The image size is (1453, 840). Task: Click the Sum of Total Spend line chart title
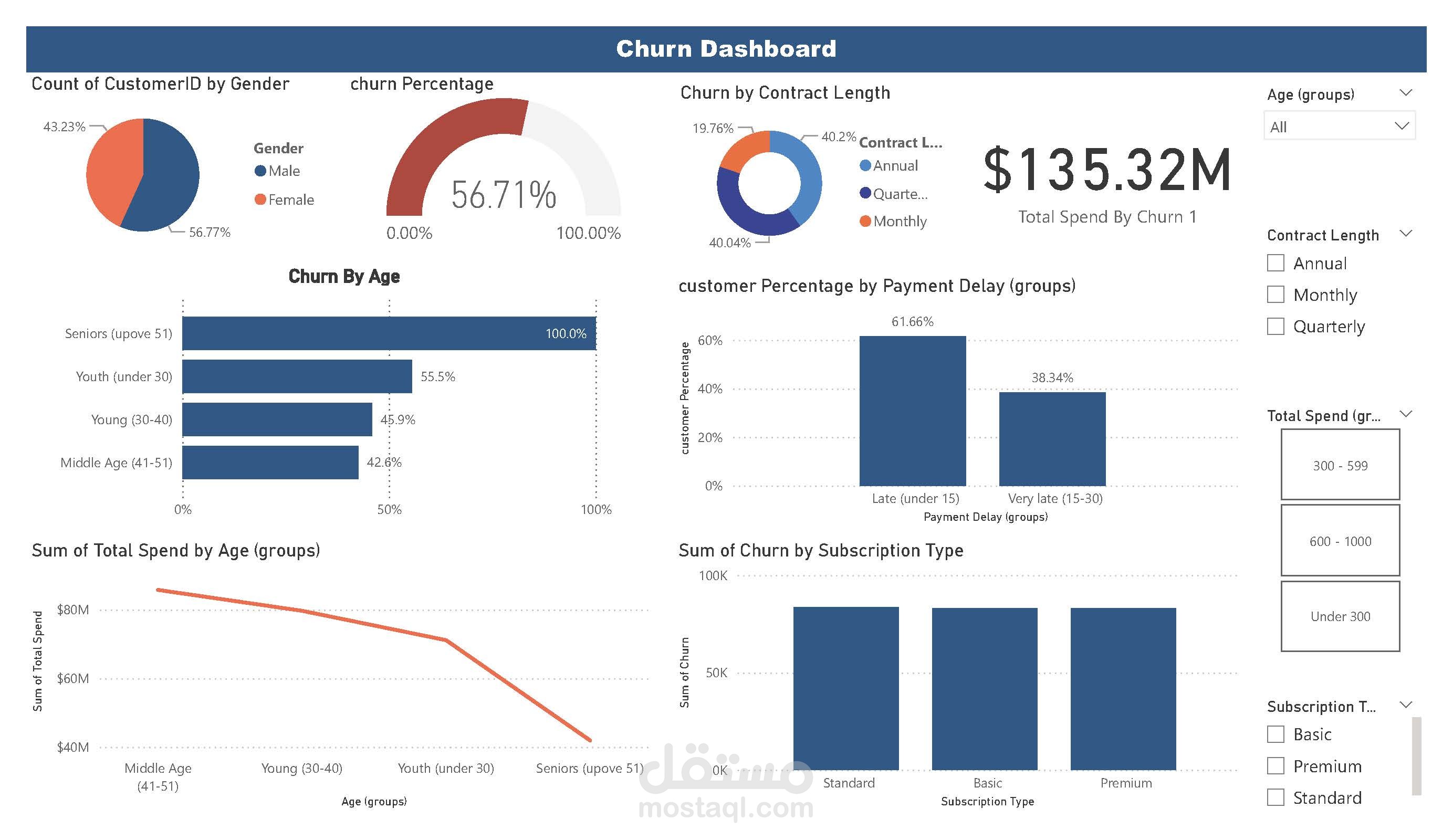(176, 550)
